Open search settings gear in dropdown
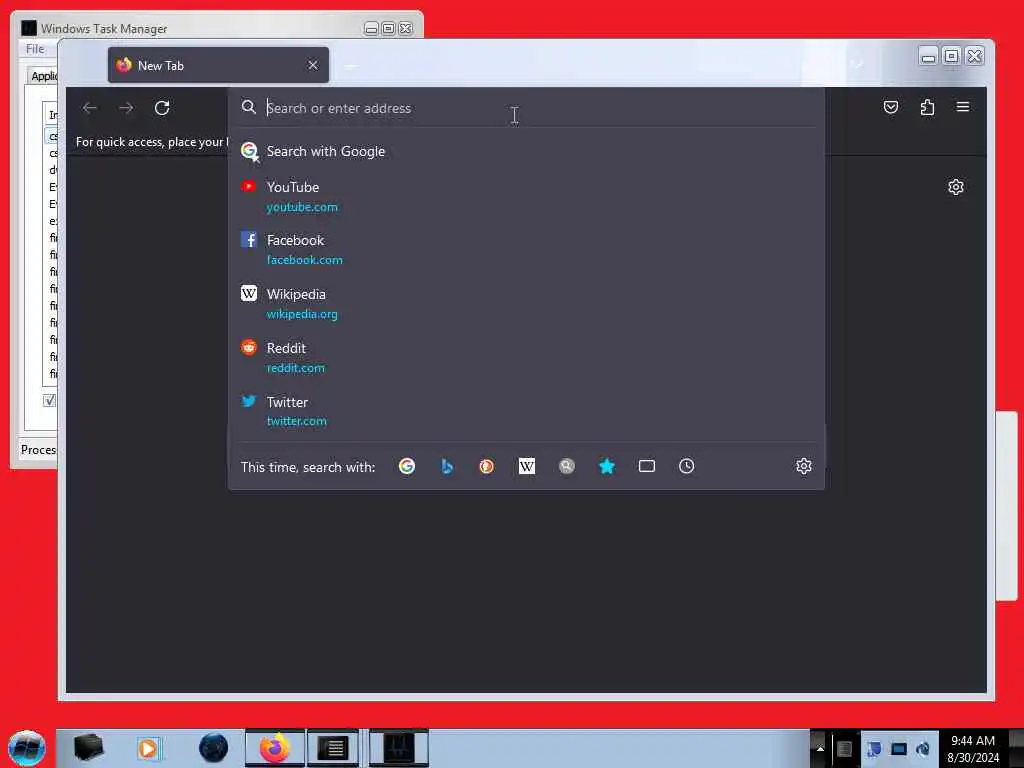This screenshot has width=1024, height=768. [x=804, y=466]
